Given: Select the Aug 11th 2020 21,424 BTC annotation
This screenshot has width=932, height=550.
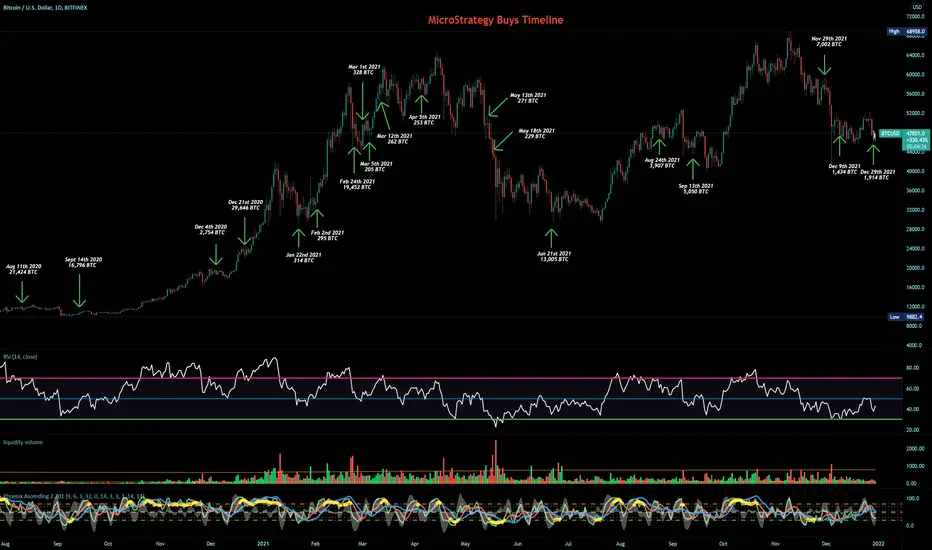Looking at the screenshot, I should [x=24, y=269].
